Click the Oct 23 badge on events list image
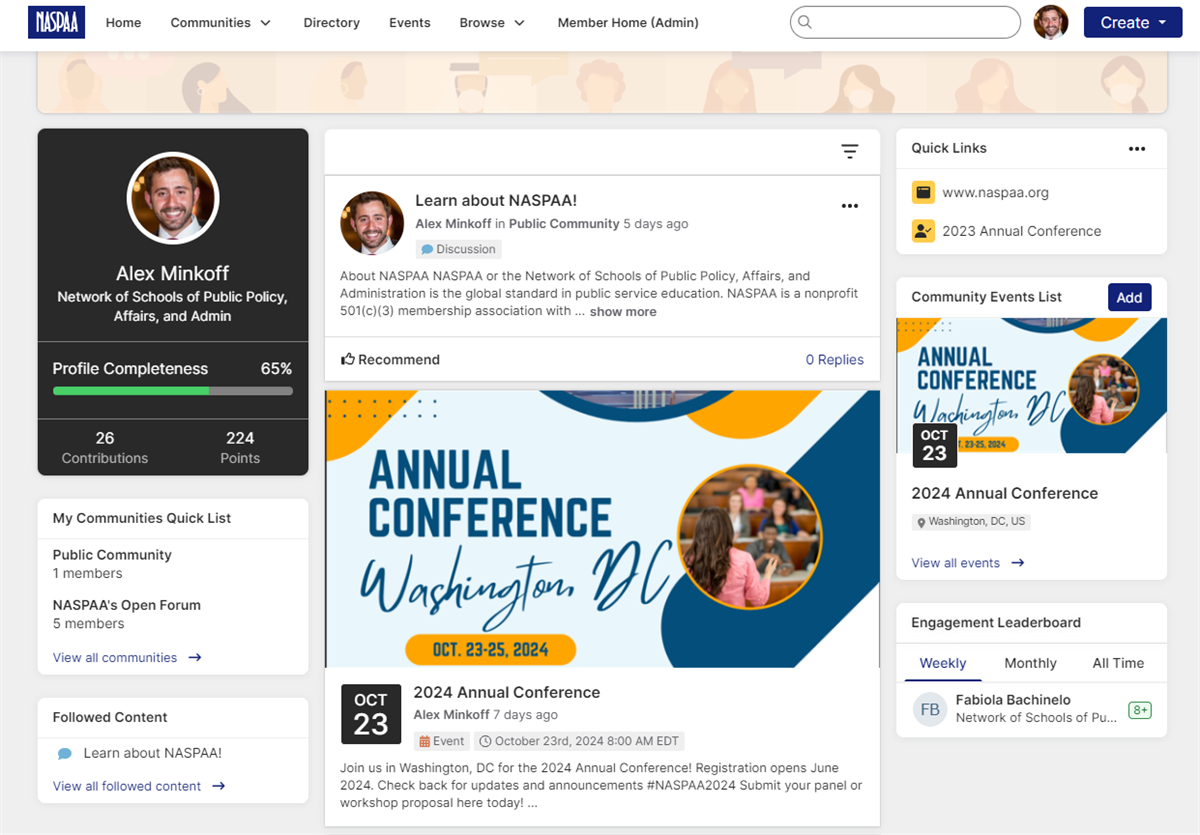Viewport: 1200px width, 835px height. 935,445
